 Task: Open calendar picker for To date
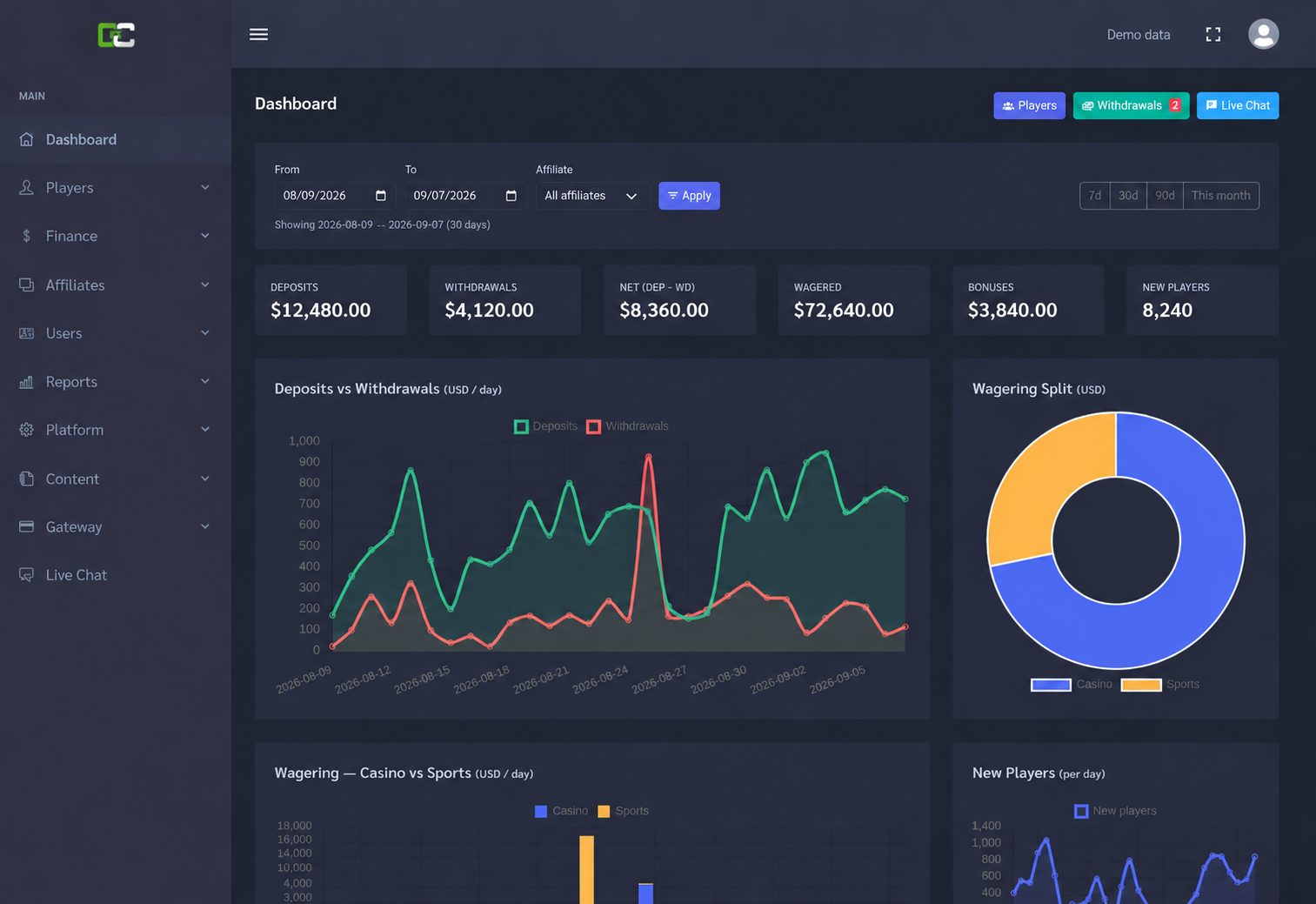(511, 196)
